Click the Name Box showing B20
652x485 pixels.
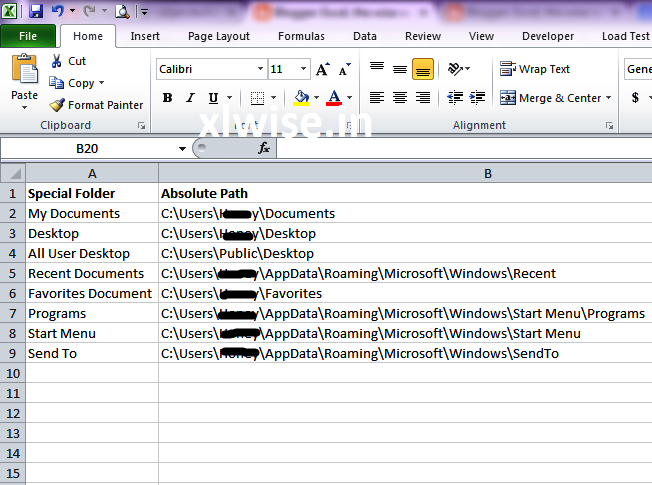87,148
